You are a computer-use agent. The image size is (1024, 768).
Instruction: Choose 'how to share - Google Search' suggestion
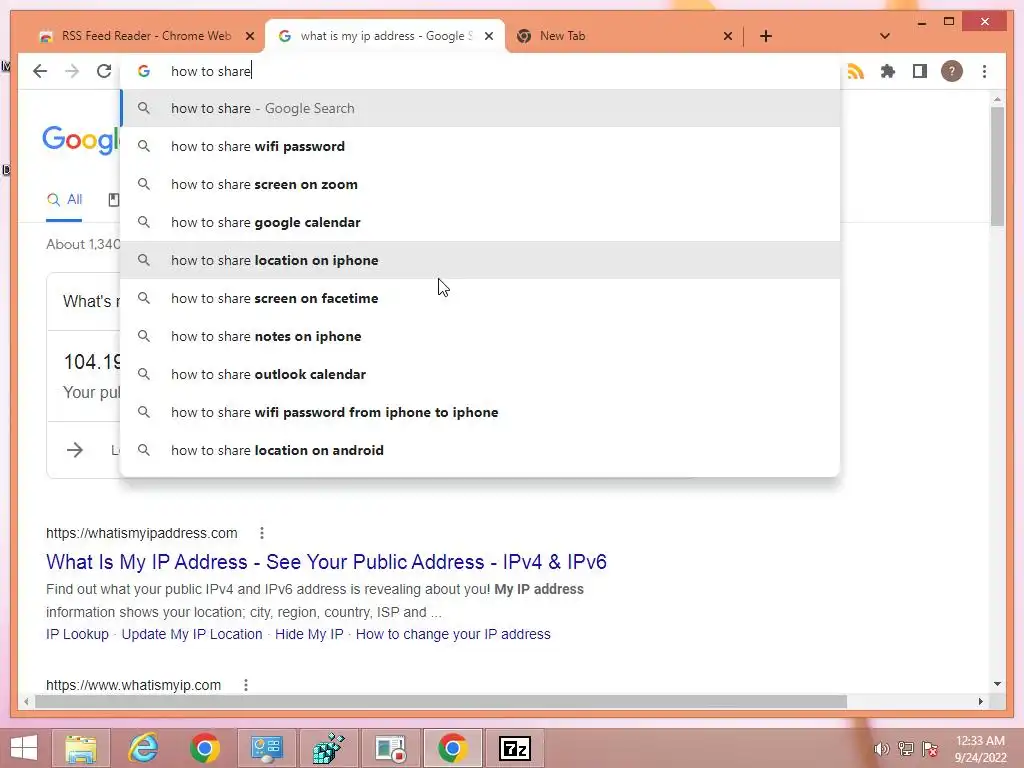click(x=480, y=108)
